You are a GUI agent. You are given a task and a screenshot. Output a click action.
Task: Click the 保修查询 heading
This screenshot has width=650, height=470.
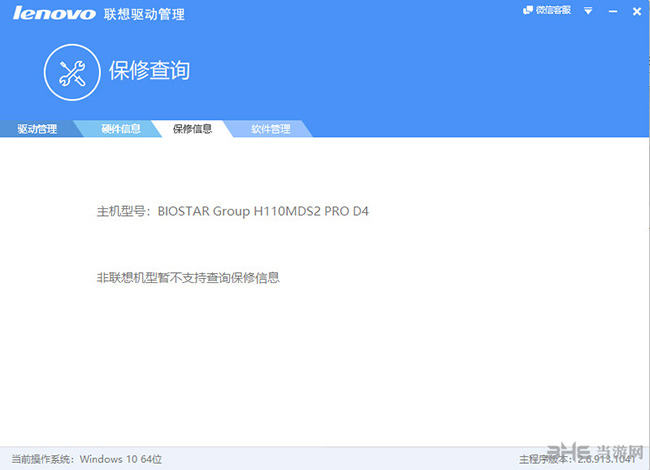coord(150,70)
